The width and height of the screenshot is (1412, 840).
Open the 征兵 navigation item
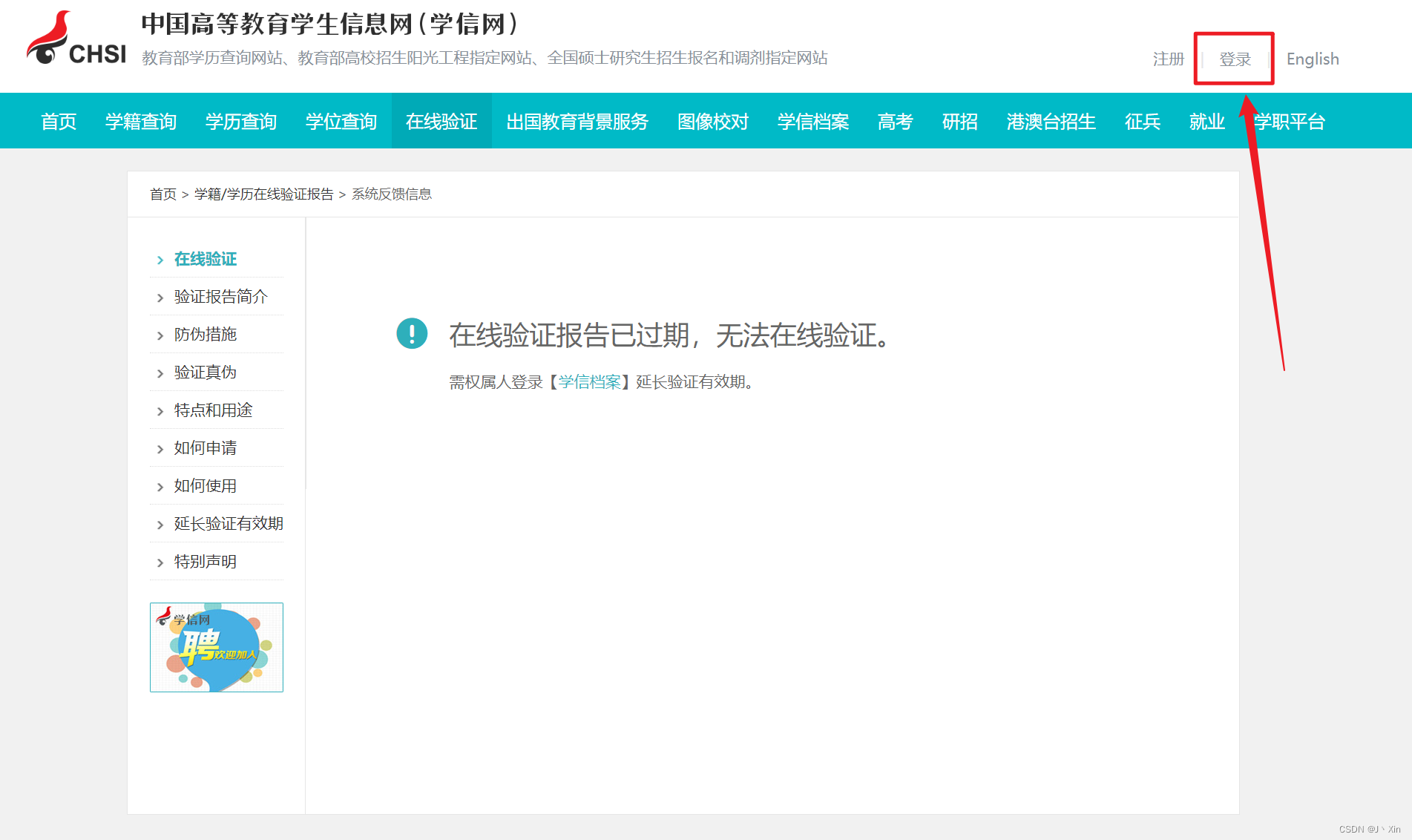[1143, 121]
